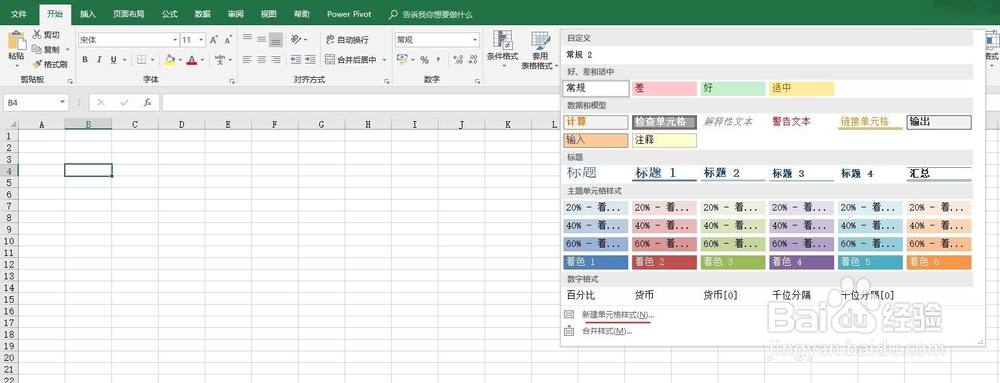Apply the 常规 2 custom style
1000x383 pixels.
click(580, 55)
